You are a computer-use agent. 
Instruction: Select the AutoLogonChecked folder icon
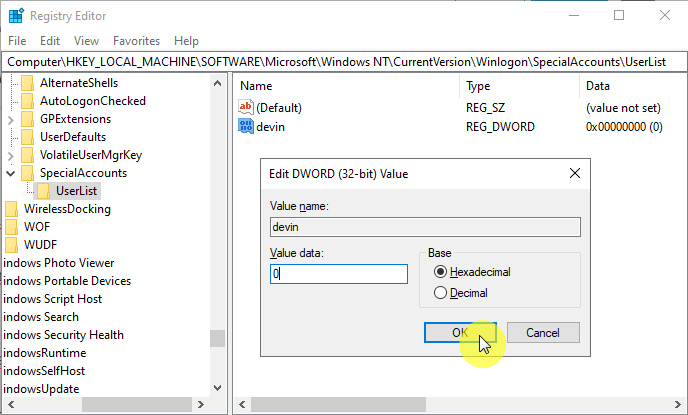(x=28, y=101)
